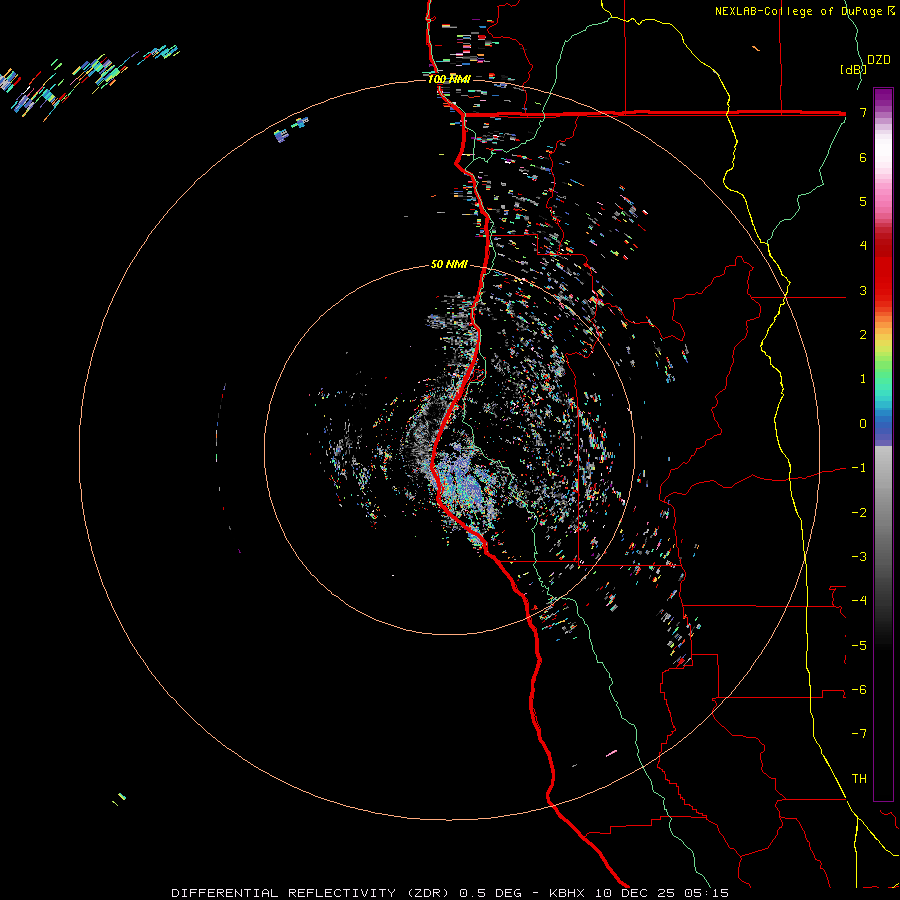Viewport: 900px width, 900px height.
Task: Click the bottom product title caption
Action: 450,893
